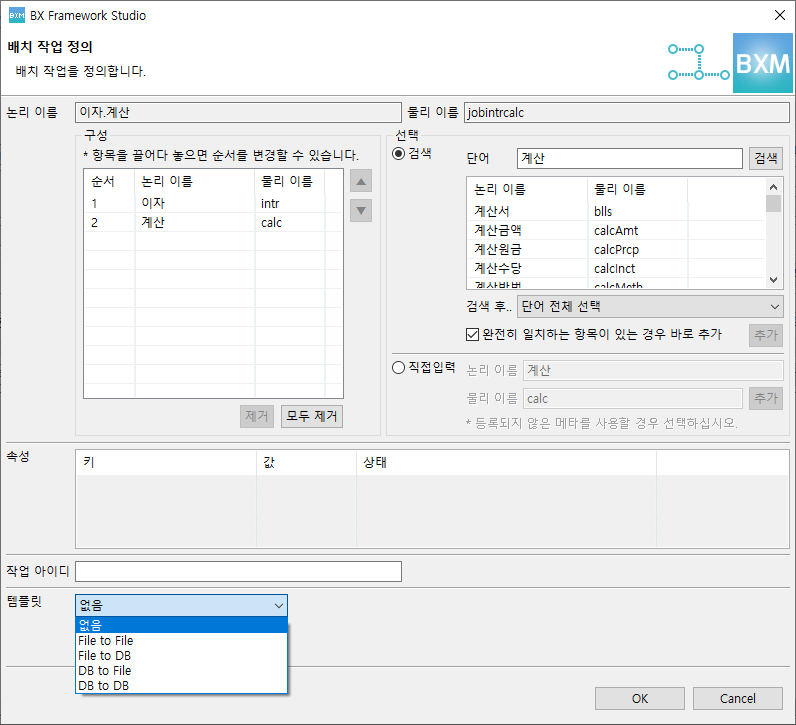
Task: Confirm dialog with OK button
Action: click(x=640, y=698)
